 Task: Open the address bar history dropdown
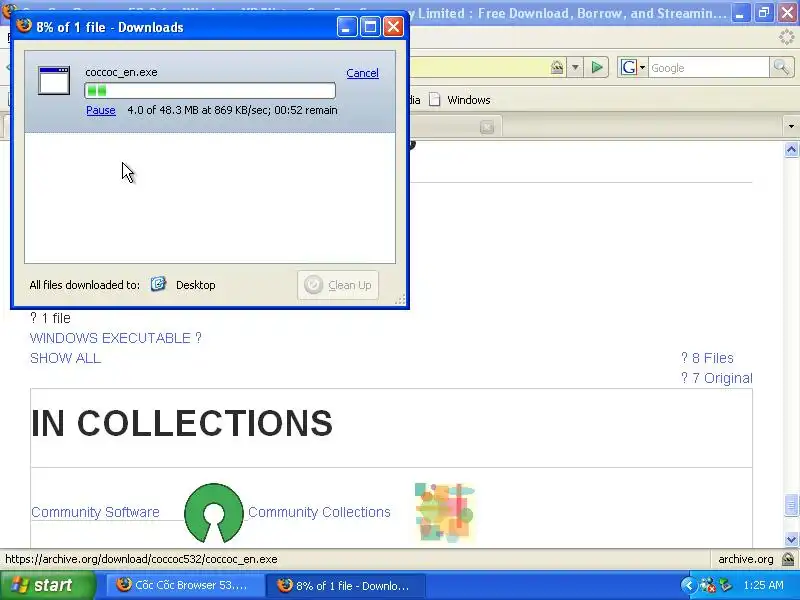click(x=575, y=67)
